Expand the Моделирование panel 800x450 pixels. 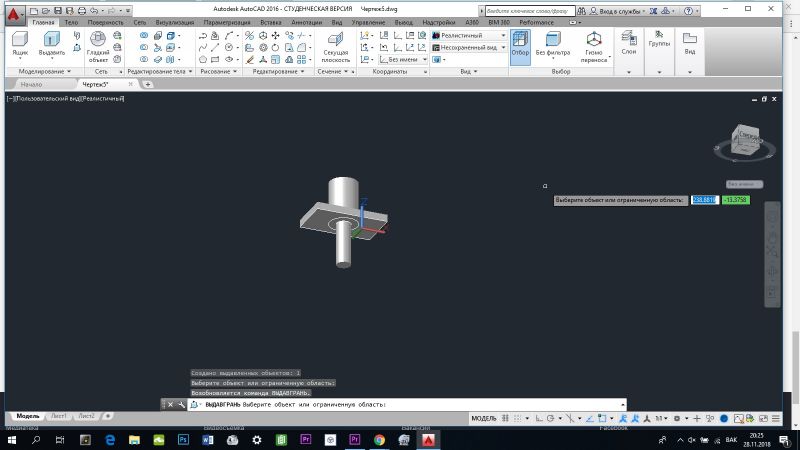(x=40, y=72)
